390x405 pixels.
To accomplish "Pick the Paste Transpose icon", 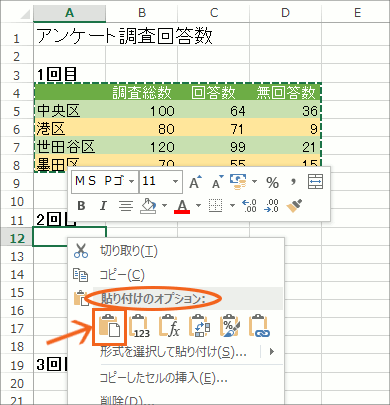I will click(199, 326).
